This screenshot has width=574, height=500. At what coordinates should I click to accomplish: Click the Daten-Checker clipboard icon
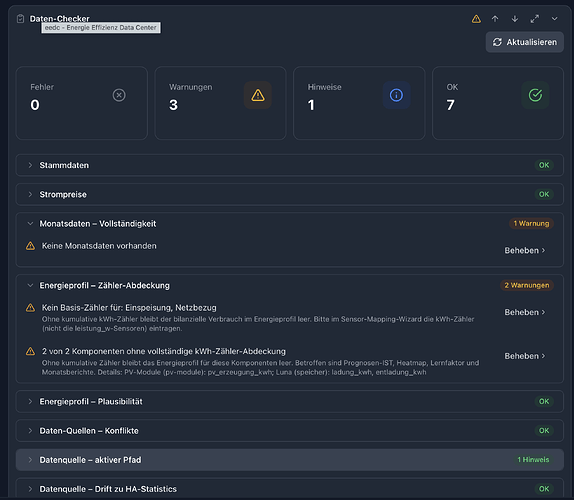tap(20, 19)
